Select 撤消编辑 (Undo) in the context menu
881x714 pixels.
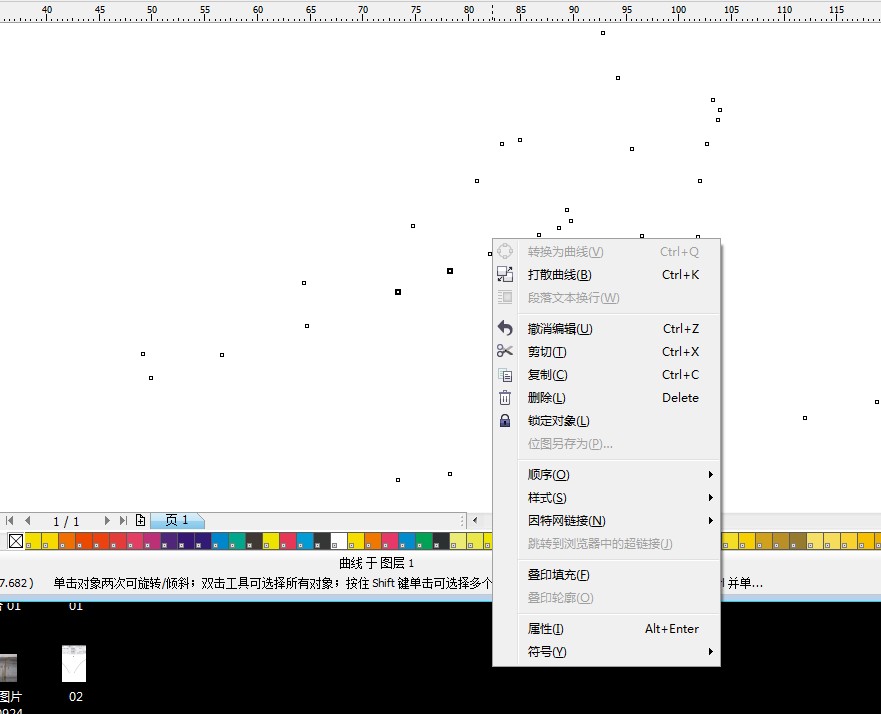pos(606,329)
